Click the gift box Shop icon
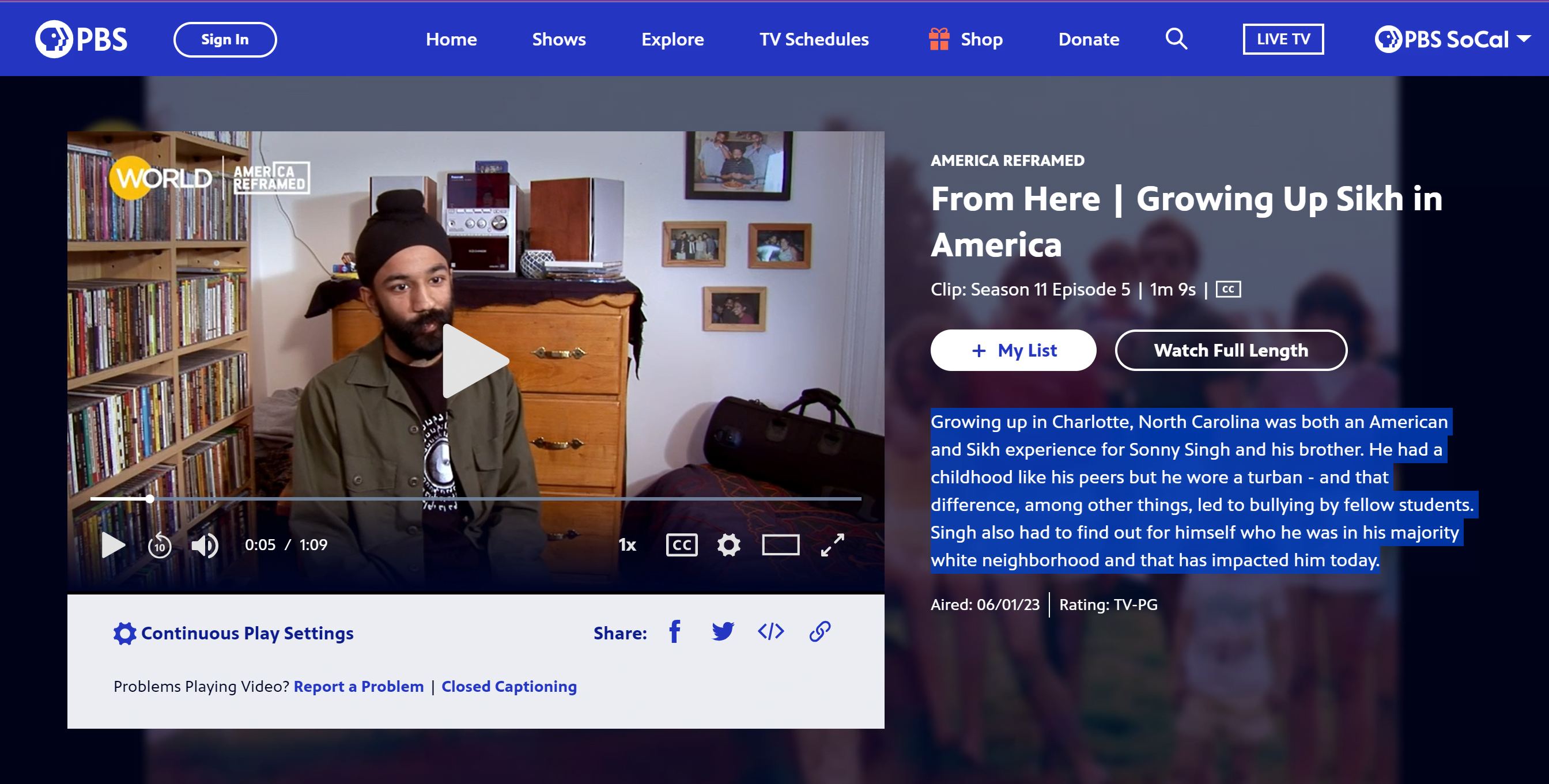Viewport: 1549px width, 784px height. [939, 39]
